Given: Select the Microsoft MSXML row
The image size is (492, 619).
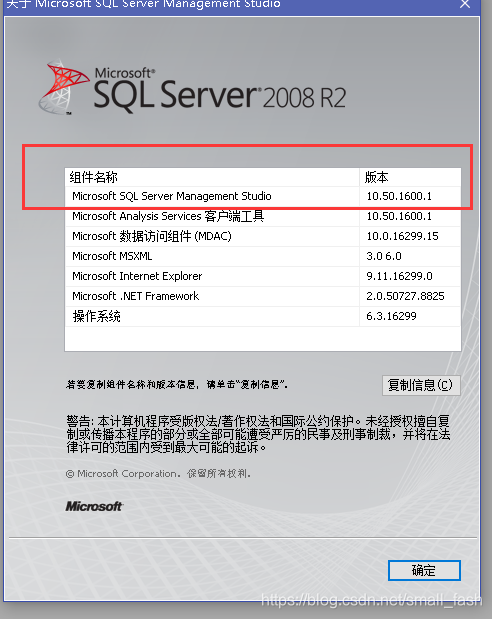Looking at the screenshot, I should pos(263,256).
